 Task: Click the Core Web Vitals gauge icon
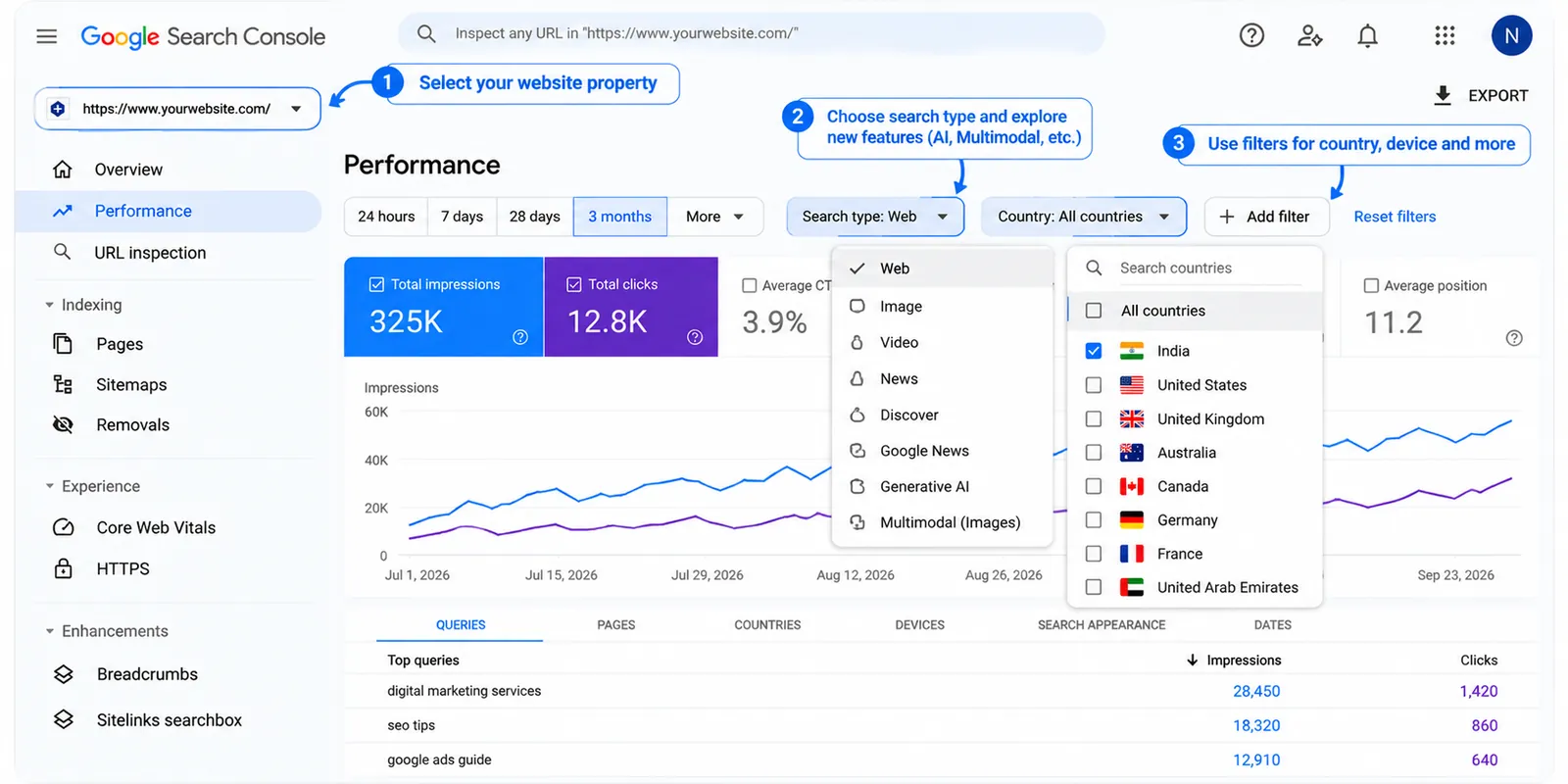(x=63, y=527)
